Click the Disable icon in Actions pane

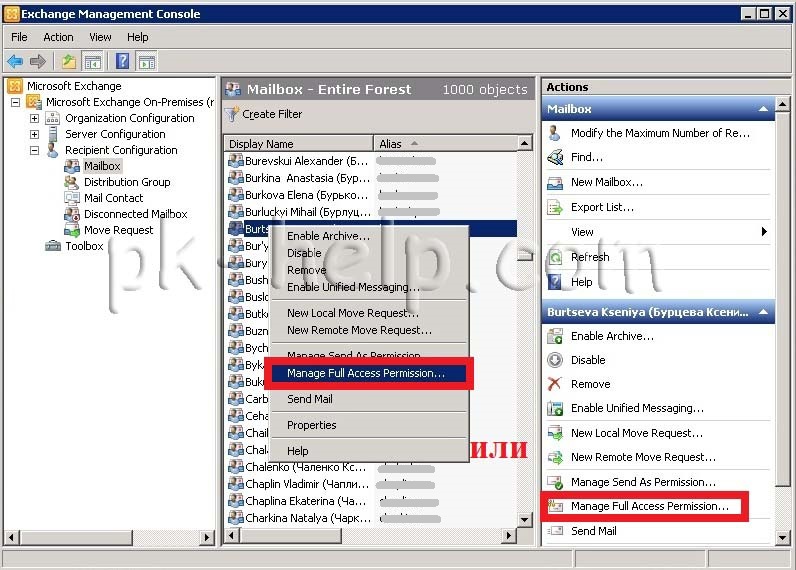555,360
